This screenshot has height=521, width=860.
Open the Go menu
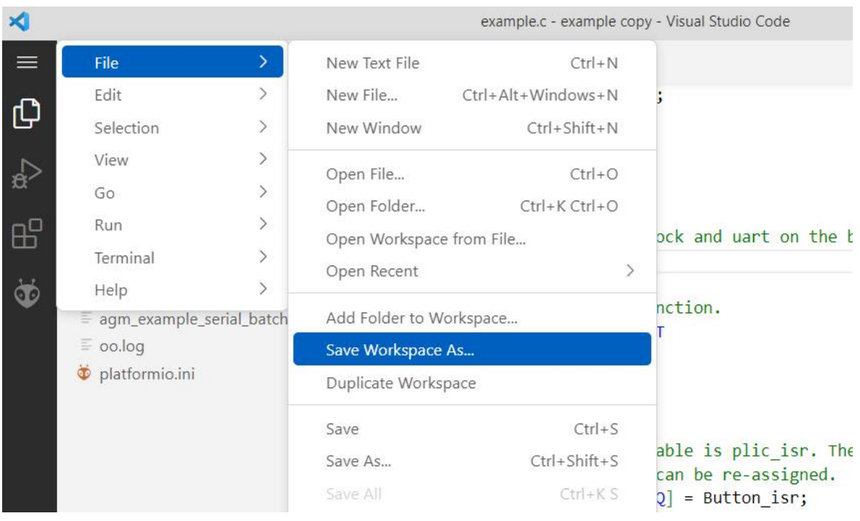(x=172, y=192)
